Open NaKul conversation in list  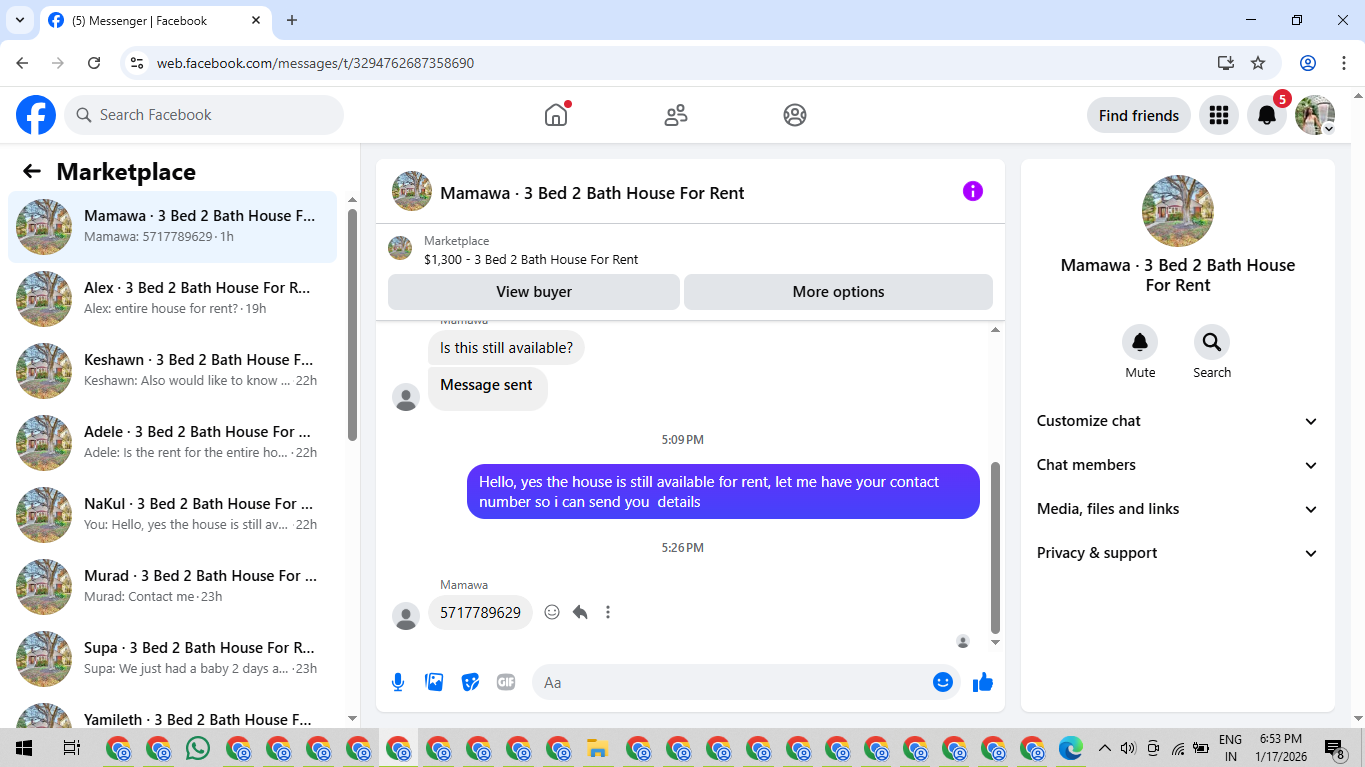[173, 515]
